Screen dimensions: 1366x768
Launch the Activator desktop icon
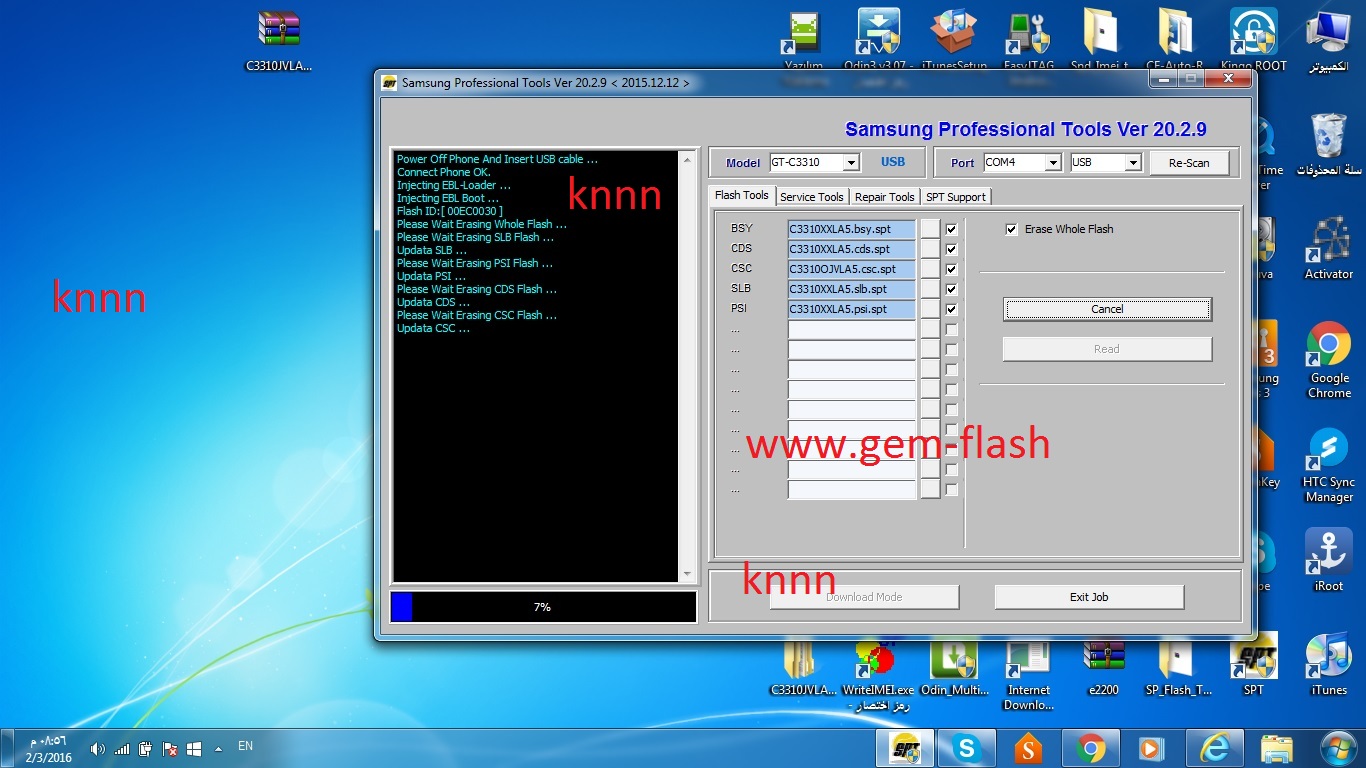[x=1329, y=245]
